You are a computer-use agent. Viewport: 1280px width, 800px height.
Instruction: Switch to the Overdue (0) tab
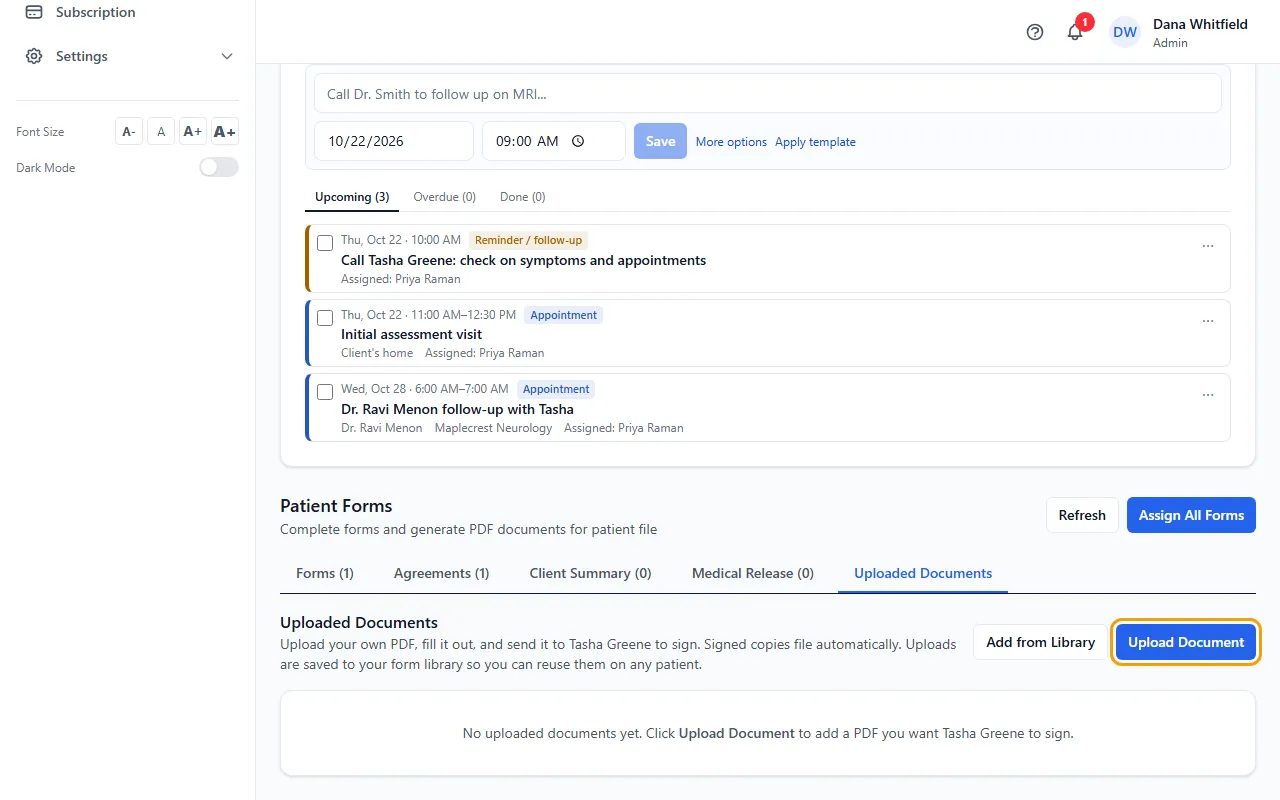(444, 197)
